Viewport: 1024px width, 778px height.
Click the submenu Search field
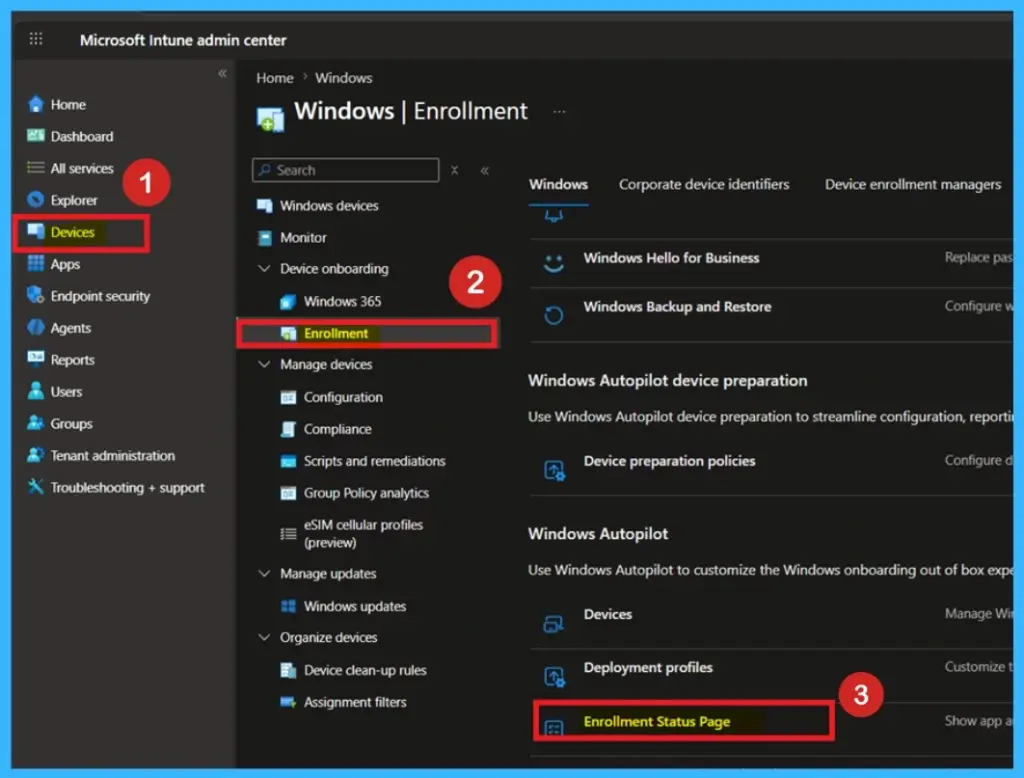pos(345,170)
